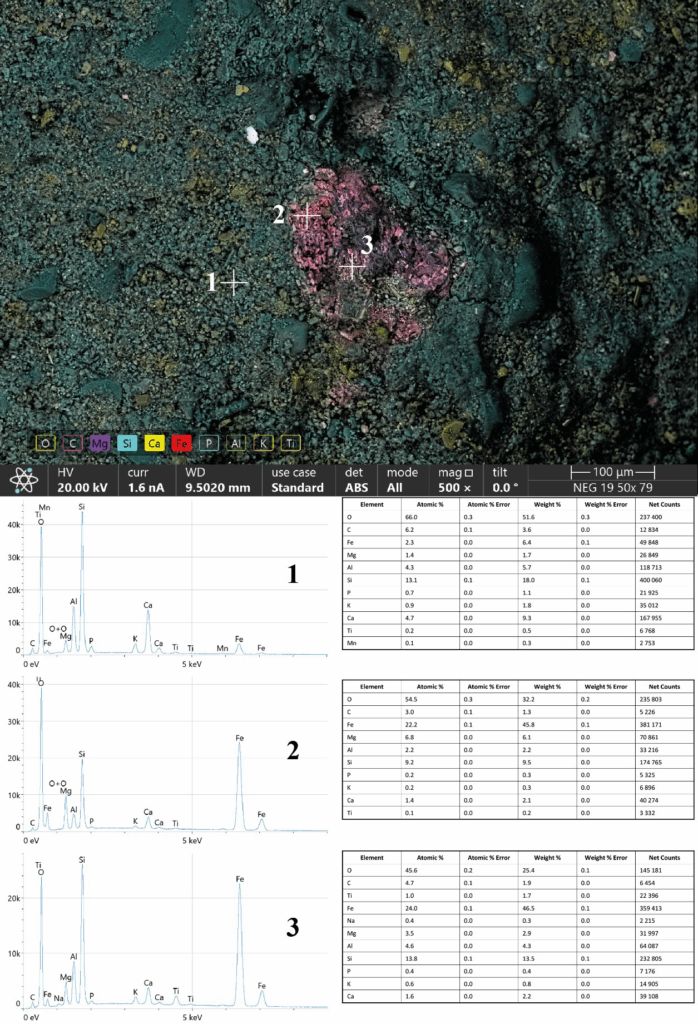This screenshot has height=1024, width=698.
Task: Select analysis point 1 crosshair marker
Action: click(x=234, y=283)
